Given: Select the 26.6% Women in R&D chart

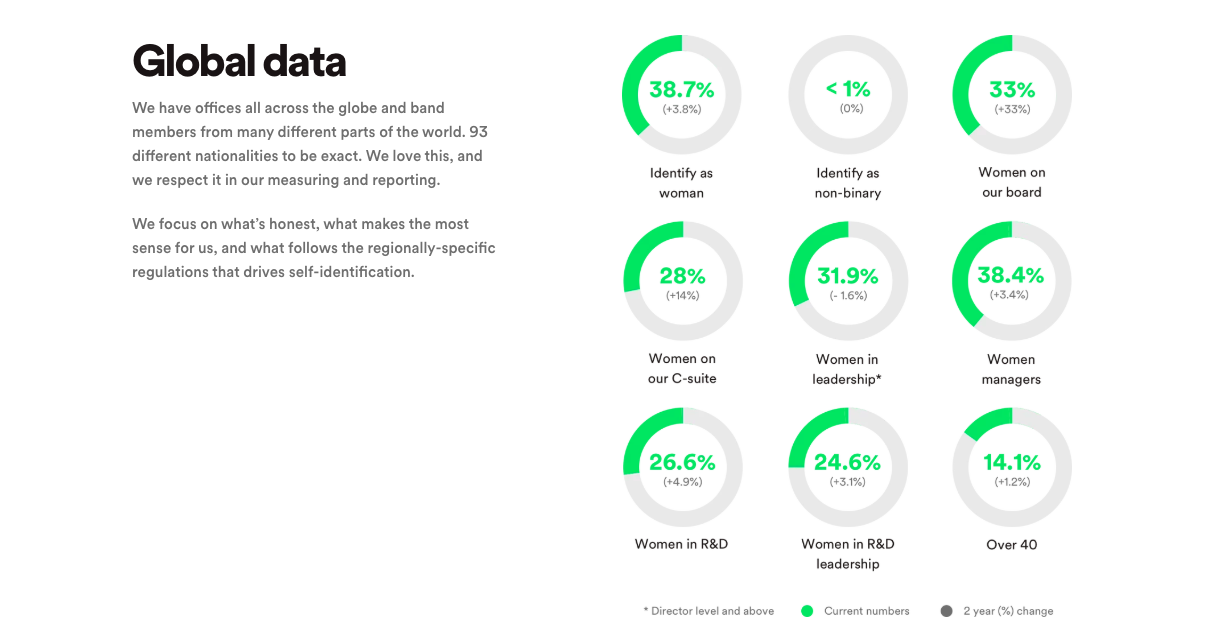Looking at the screenshot, I should click(682, 467).
